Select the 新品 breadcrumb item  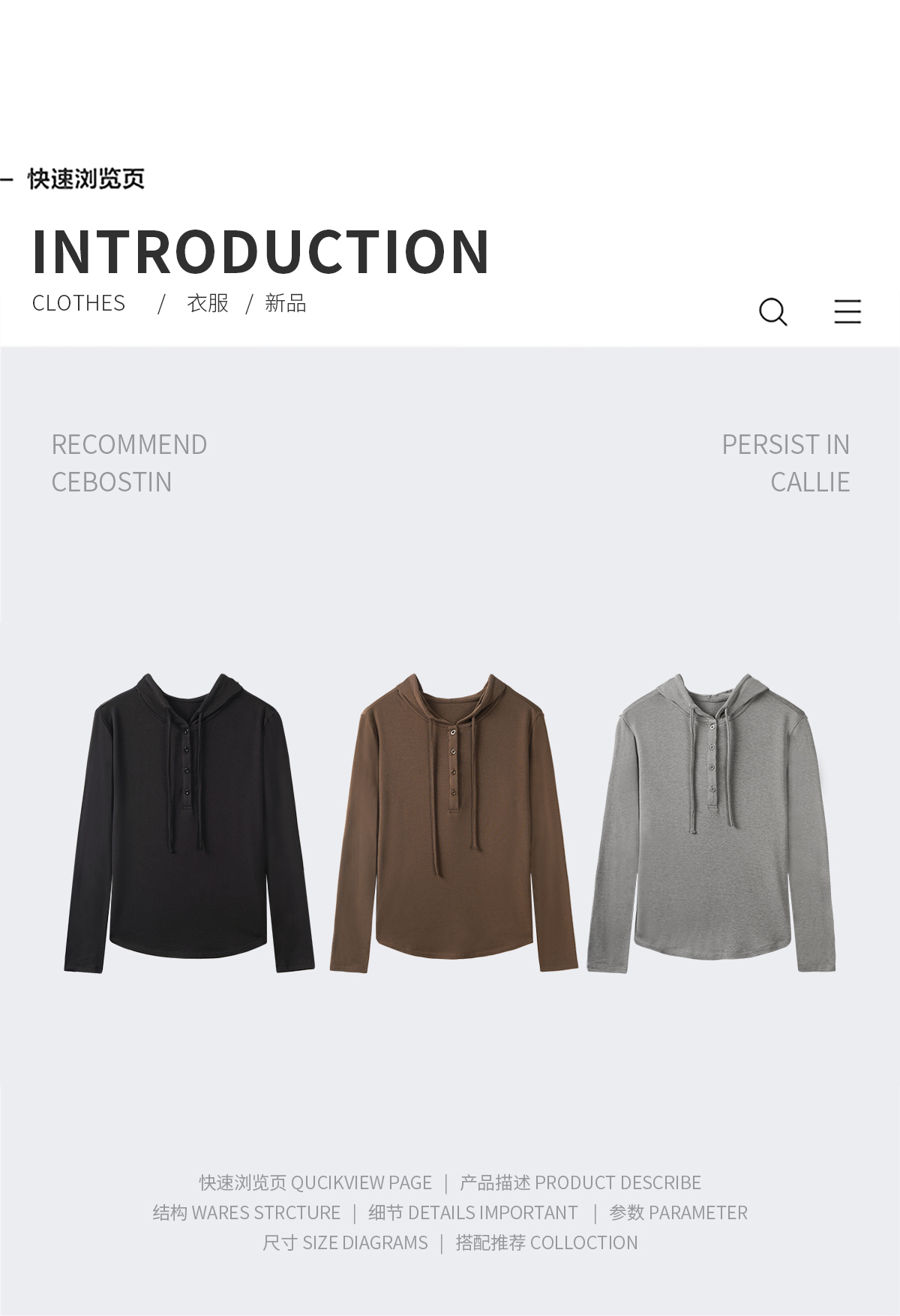[286, 303]
